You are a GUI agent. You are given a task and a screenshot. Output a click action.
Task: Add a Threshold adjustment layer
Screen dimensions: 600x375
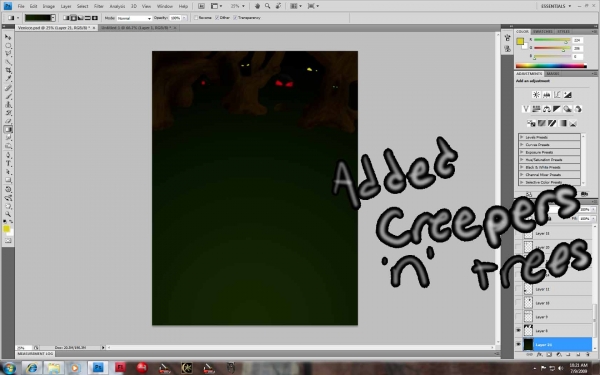click(552, 123)
